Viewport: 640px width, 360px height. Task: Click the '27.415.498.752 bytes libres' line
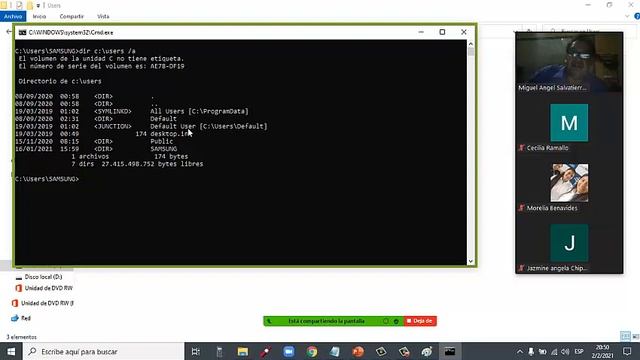pyautogui.click(x=152, y=164)
